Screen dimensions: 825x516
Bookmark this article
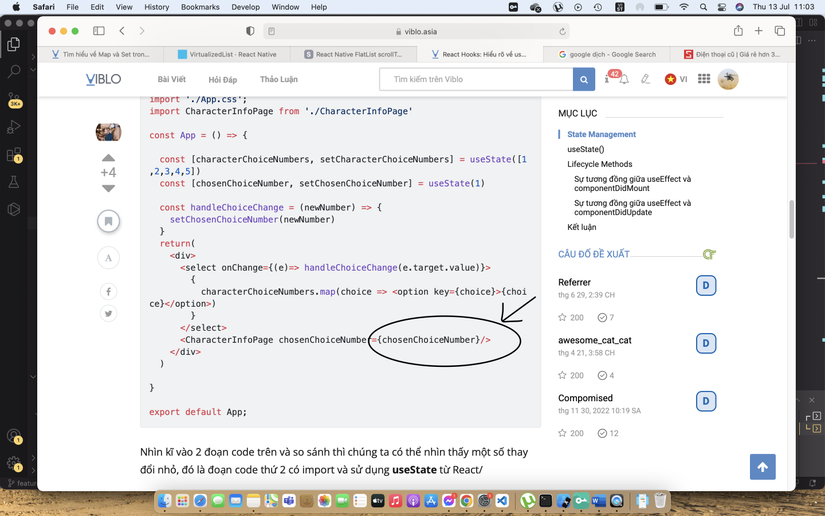(108, 221)
